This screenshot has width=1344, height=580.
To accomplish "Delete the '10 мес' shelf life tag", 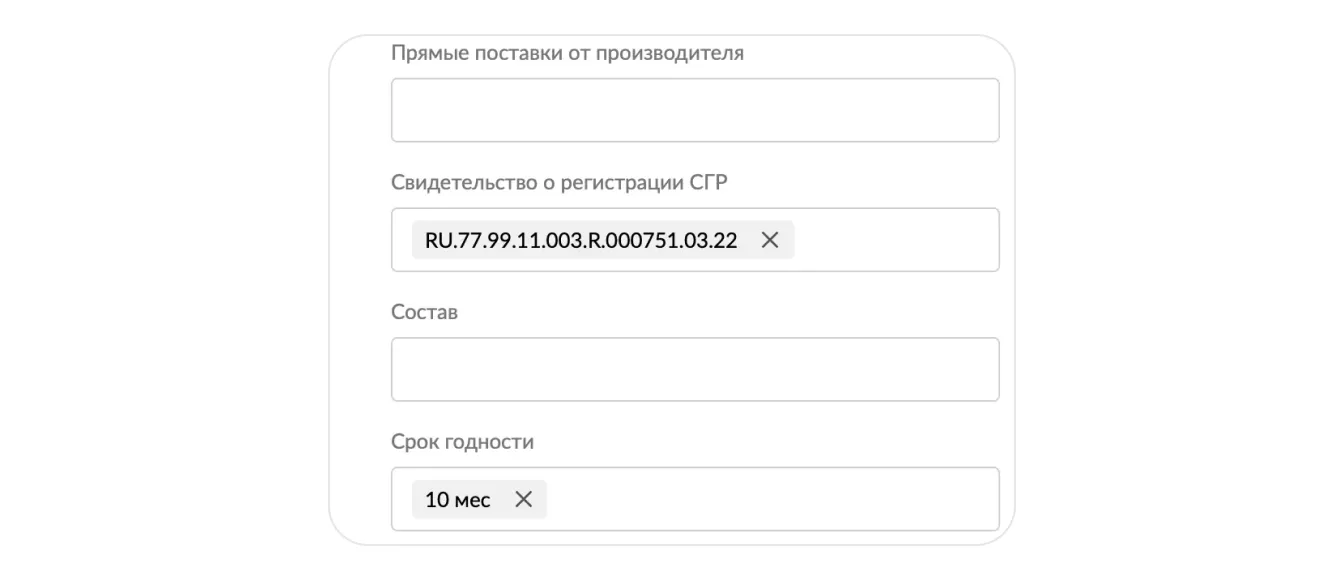I will (x=523, y=500).
